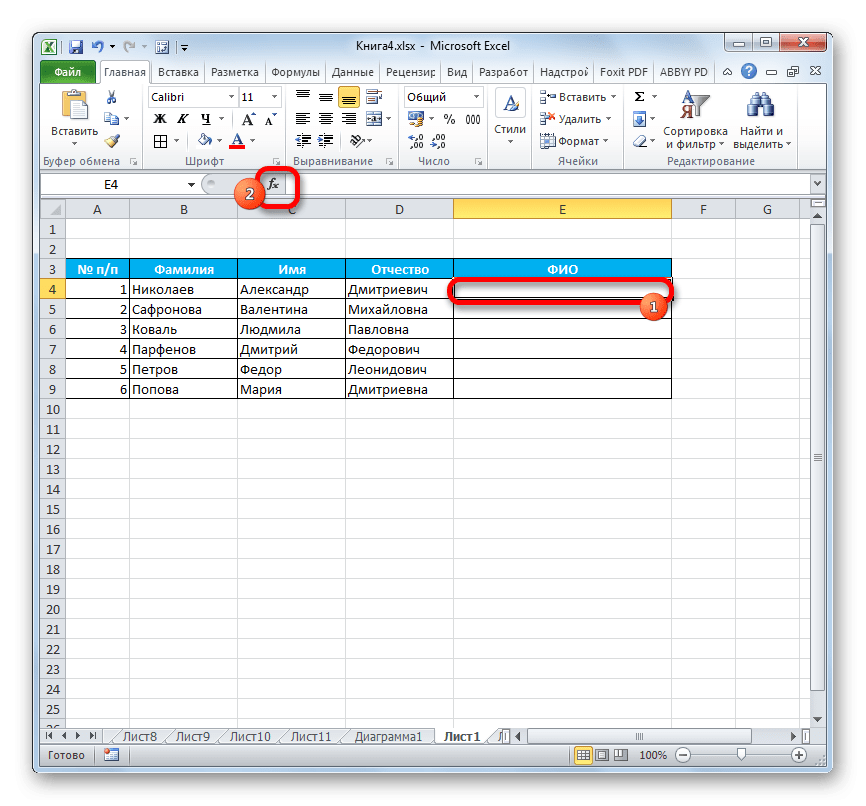The height and width of the screenshot is (806, 866).
Task: Expand the formula bar
Action: pyautogui.click(x=817, y=184)
